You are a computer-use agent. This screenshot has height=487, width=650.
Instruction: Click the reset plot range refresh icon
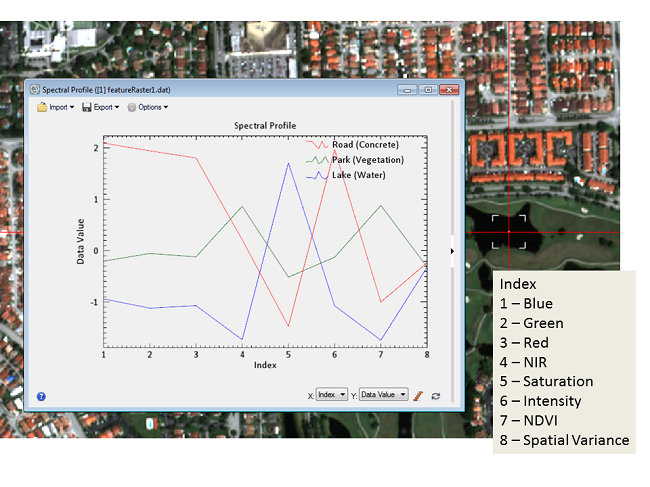point(436,396)
